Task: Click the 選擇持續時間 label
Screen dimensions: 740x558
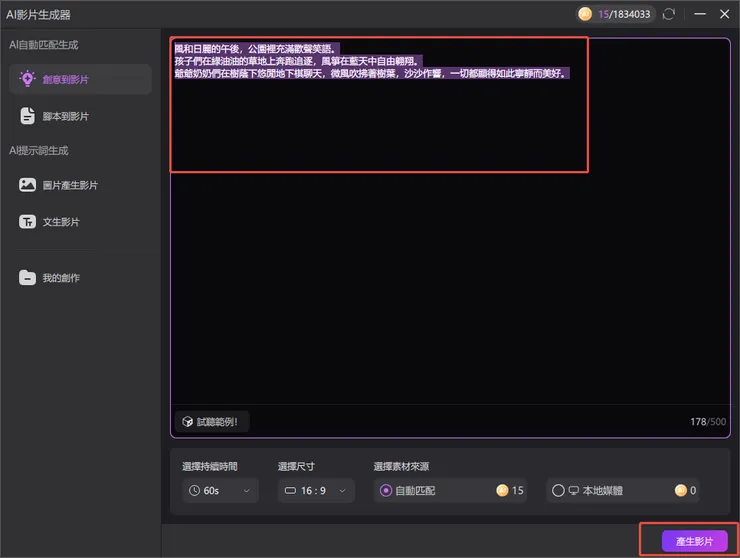Action: coord(210,466)
